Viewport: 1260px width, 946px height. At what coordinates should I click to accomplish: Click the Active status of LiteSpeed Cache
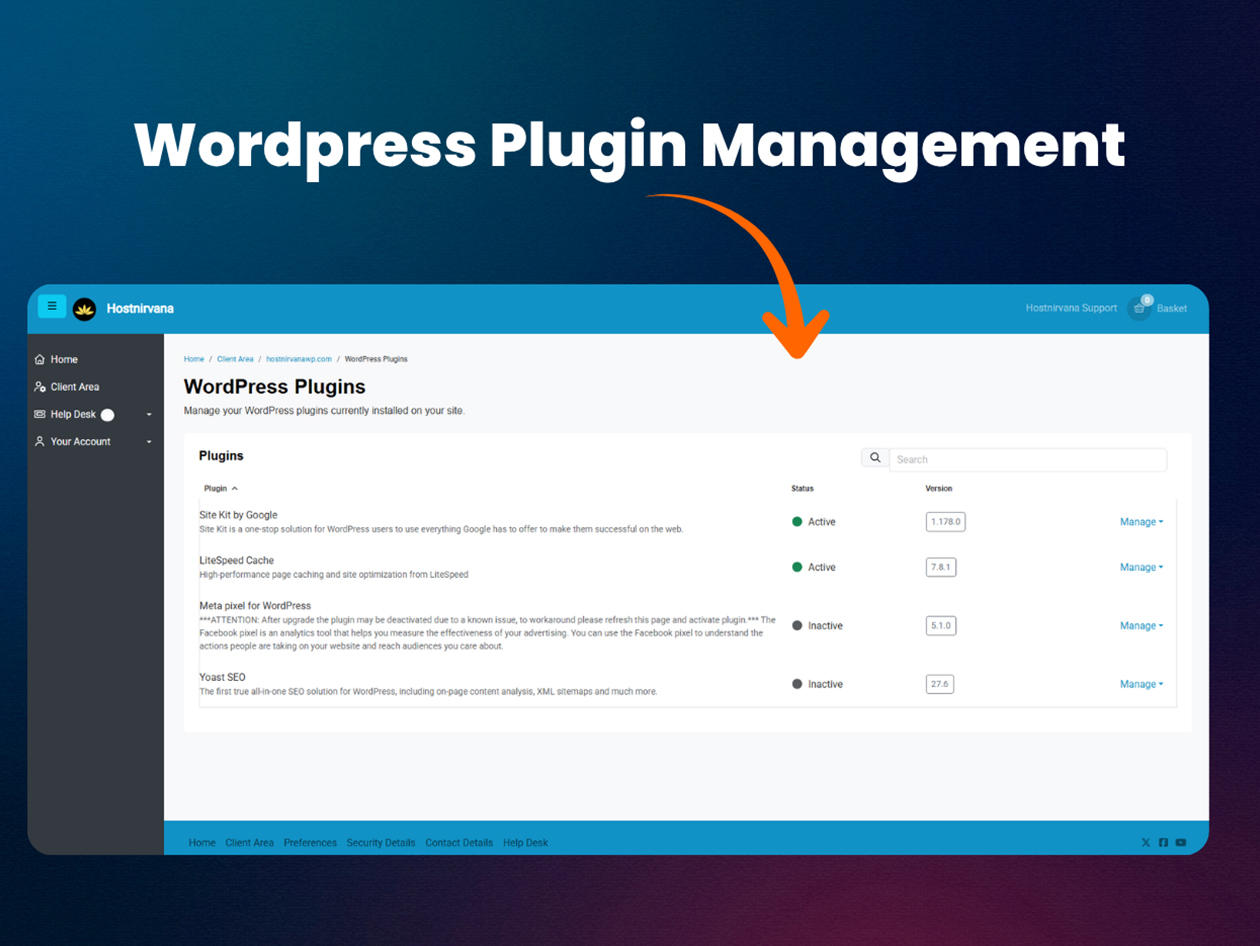pos(814,567)
